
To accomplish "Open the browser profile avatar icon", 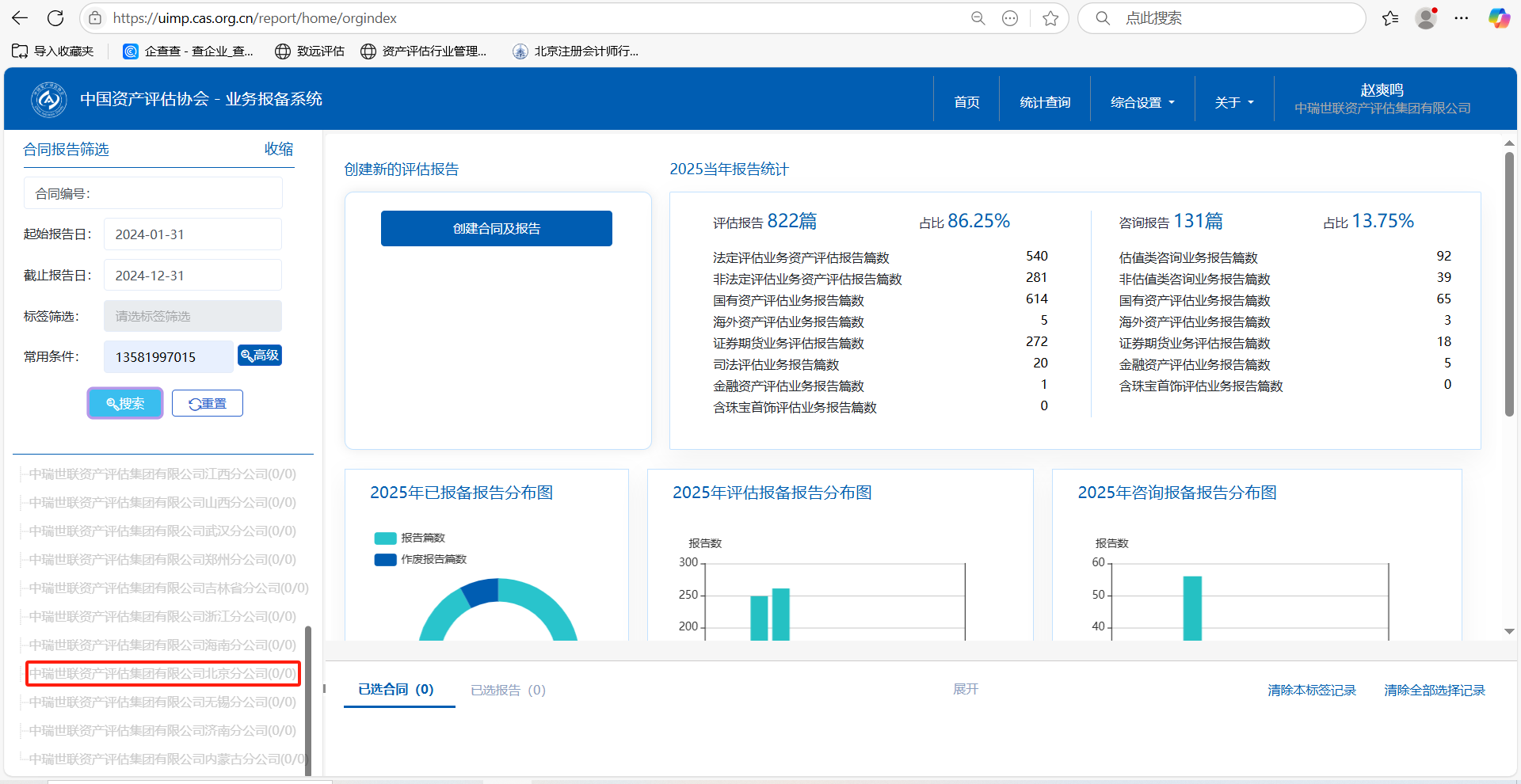I will click(1426, 18).
